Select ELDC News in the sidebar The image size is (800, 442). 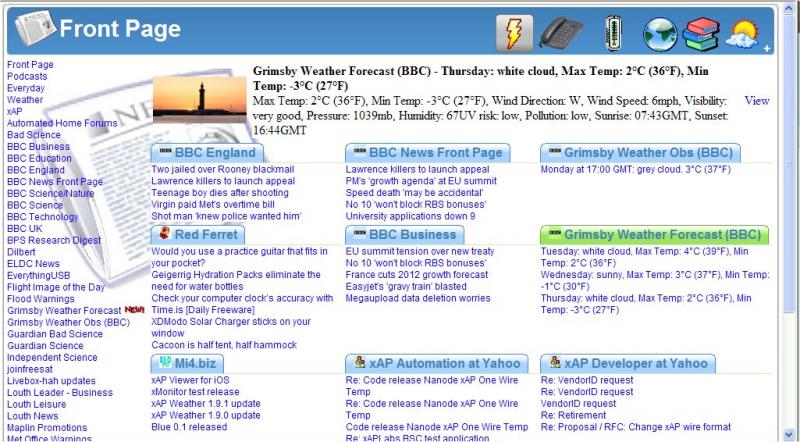tap(33, 264)
